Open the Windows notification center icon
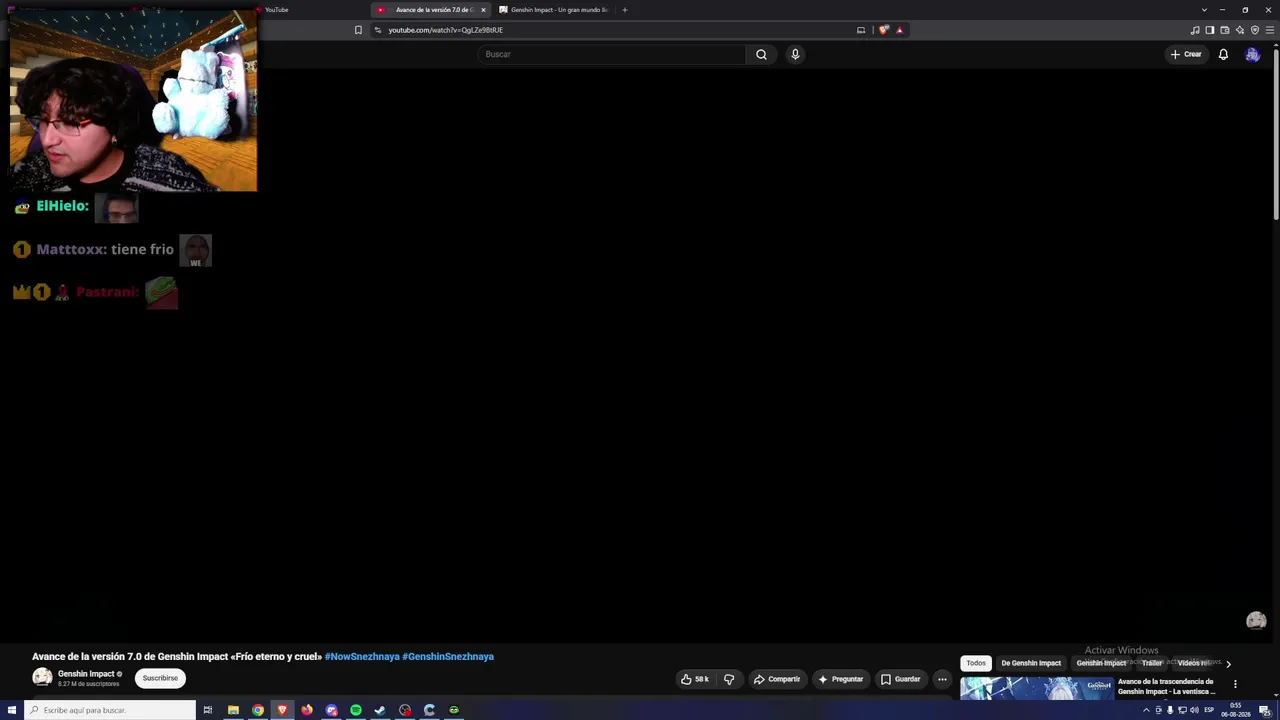This screenshot has height=720, width=1280. [1264, 710]
